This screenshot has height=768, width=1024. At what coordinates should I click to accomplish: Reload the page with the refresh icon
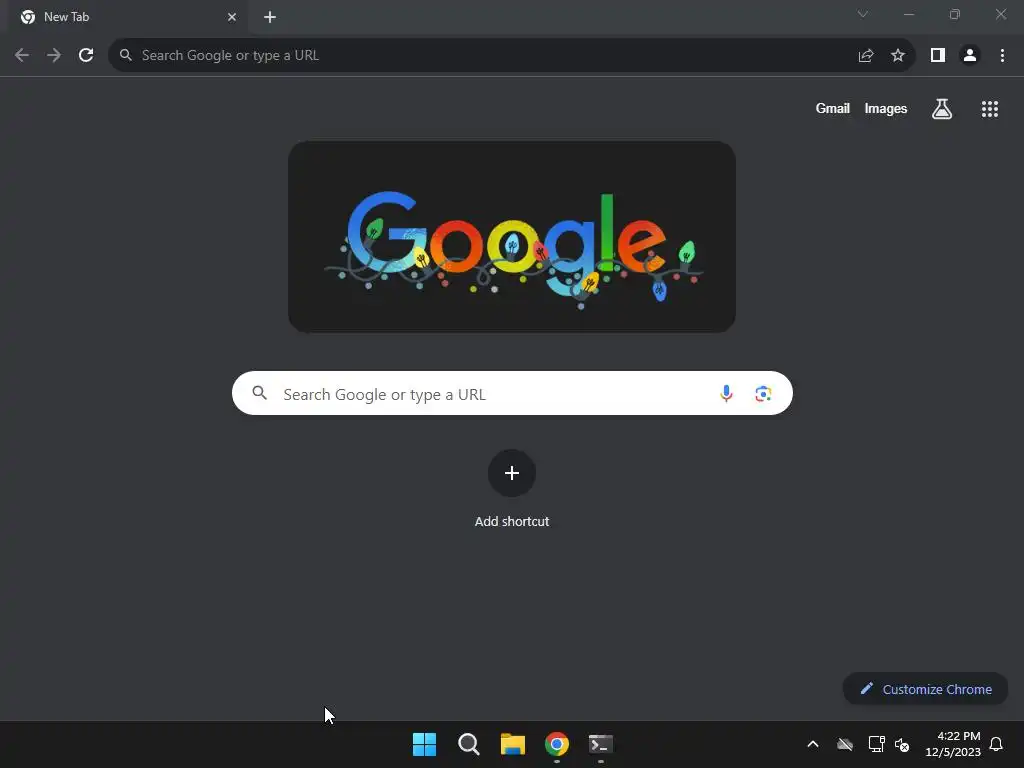86,56
